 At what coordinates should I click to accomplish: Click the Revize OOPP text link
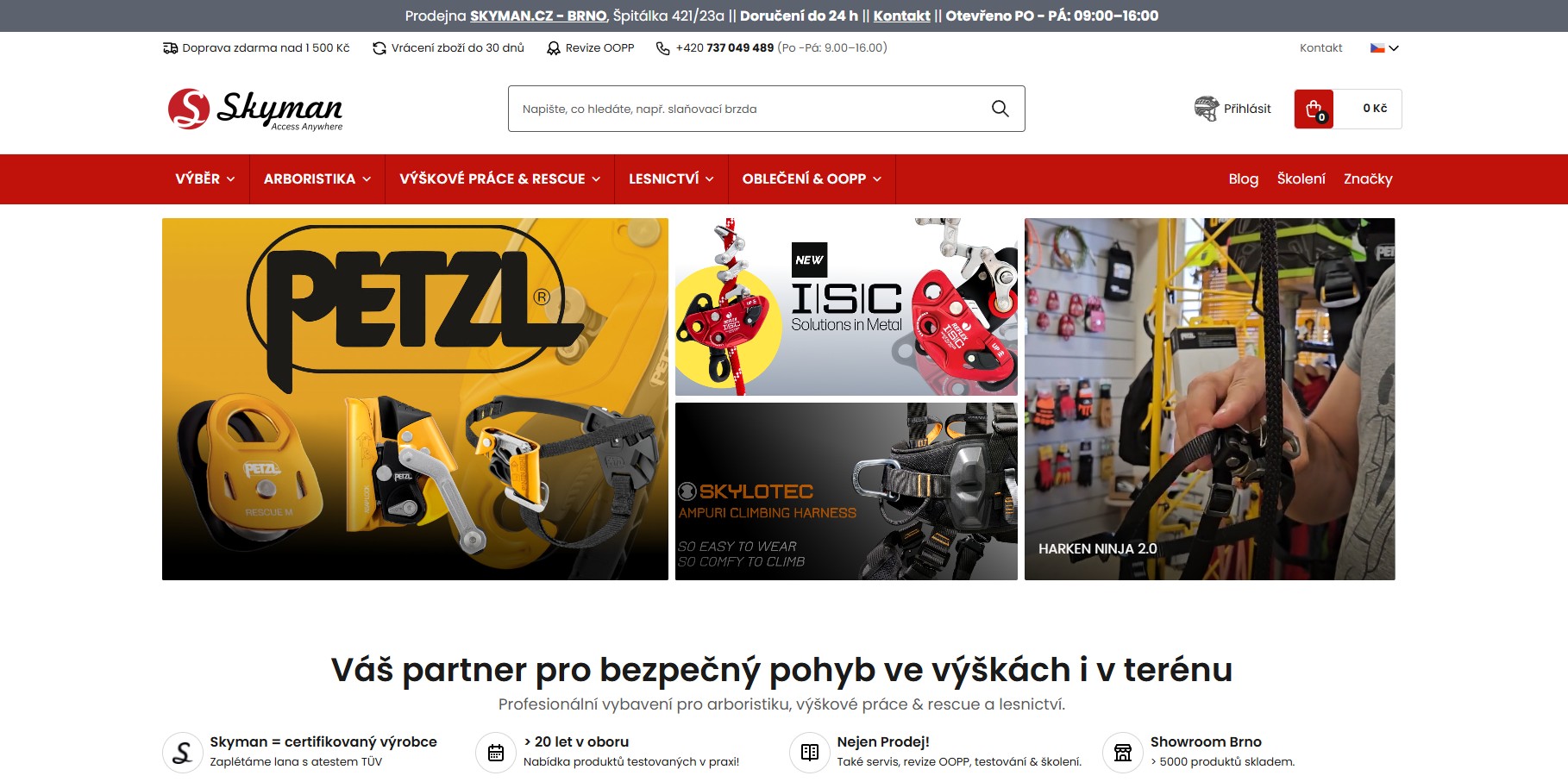click(x=599, y=48)
